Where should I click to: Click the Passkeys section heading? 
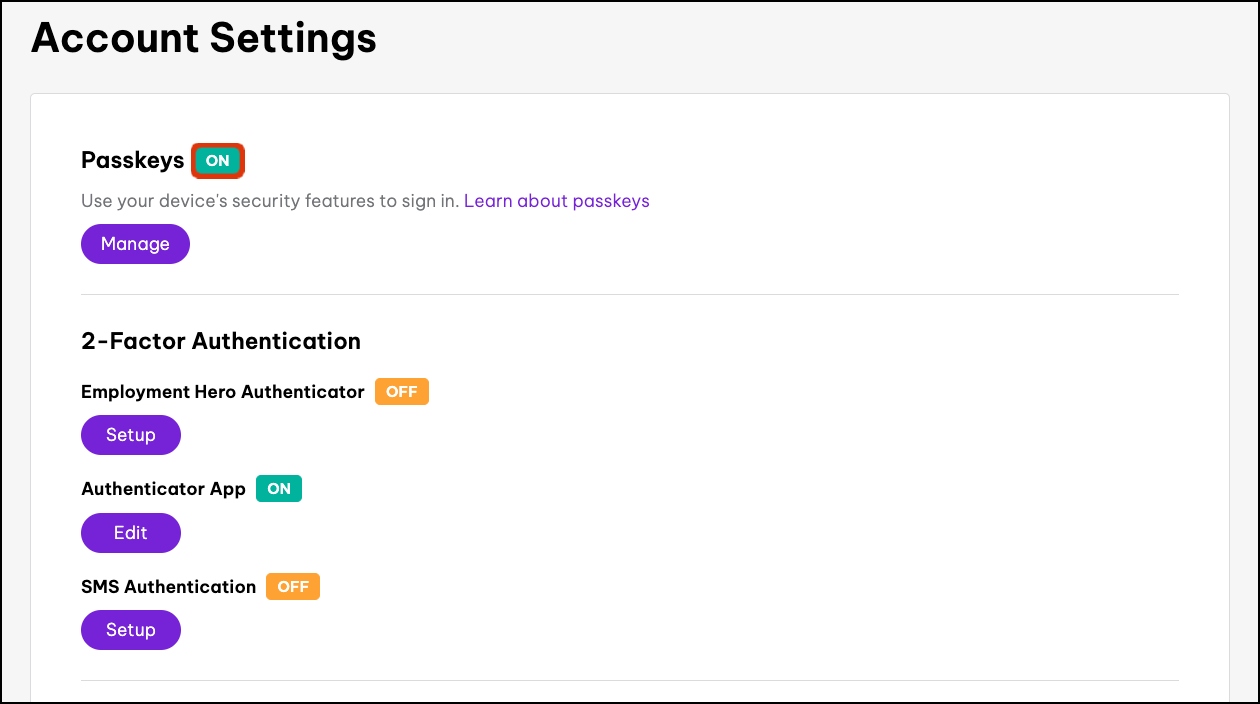(132, 160)
